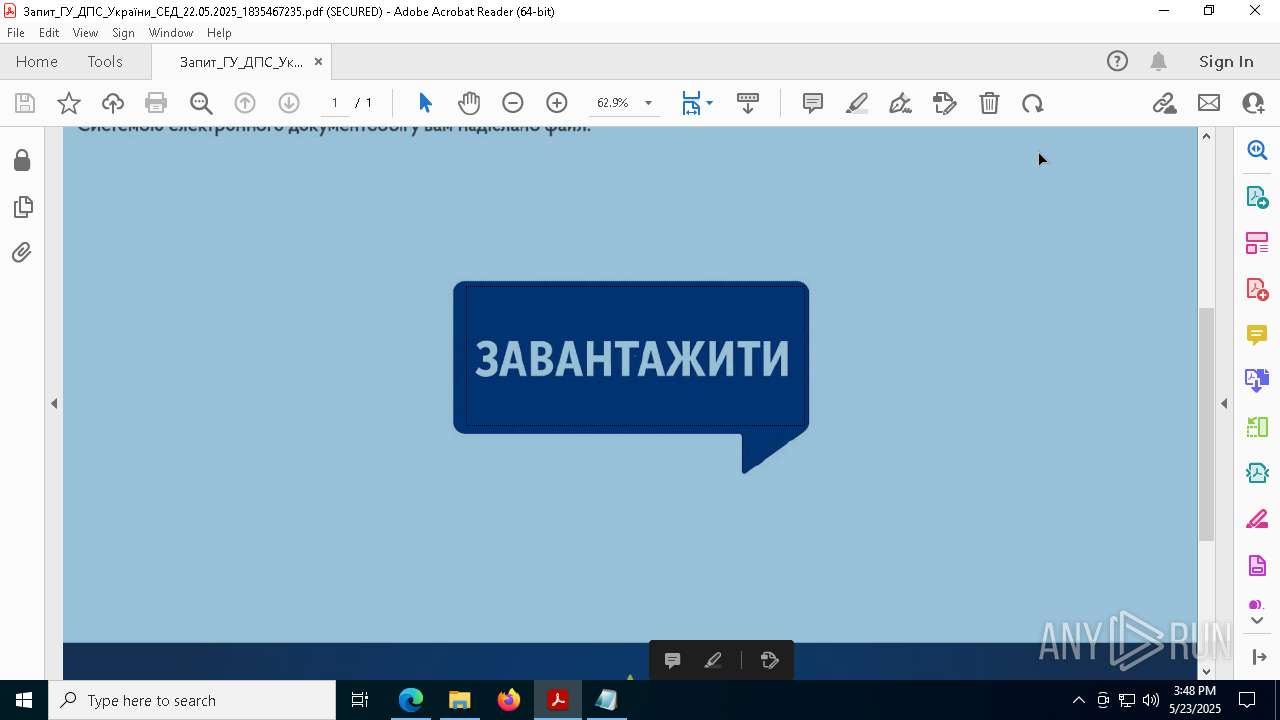Click the Windows search box
This screenshot has width=1280, height=720.
pyautogui.click(x=192, y=700)
